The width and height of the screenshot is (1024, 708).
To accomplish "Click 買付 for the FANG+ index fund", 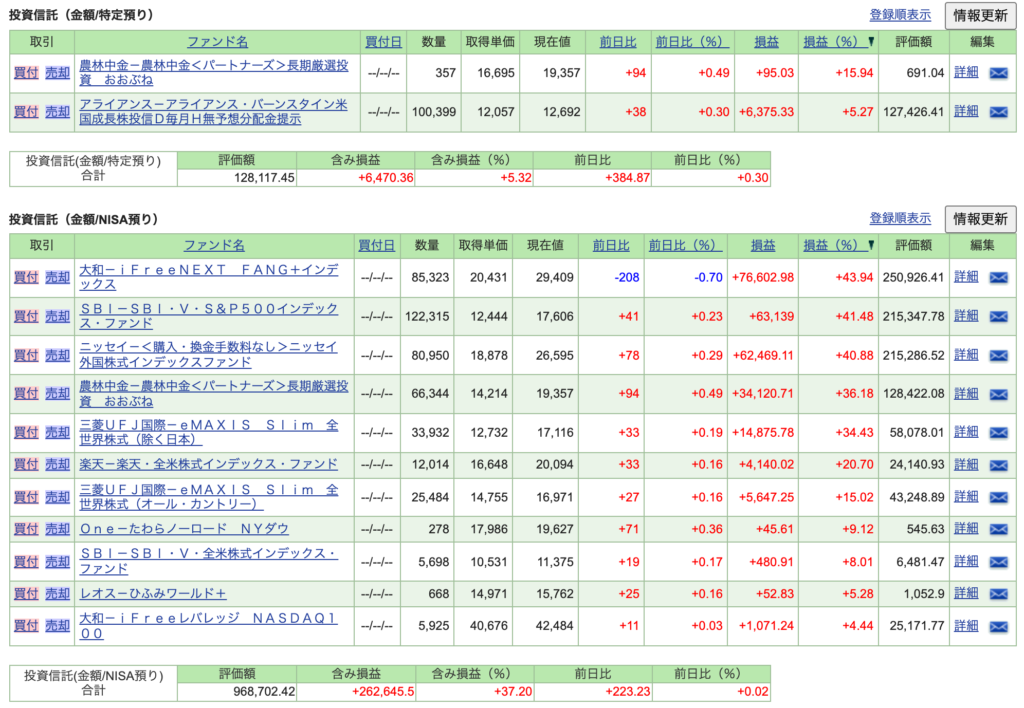I will click(x=26, y=278).
